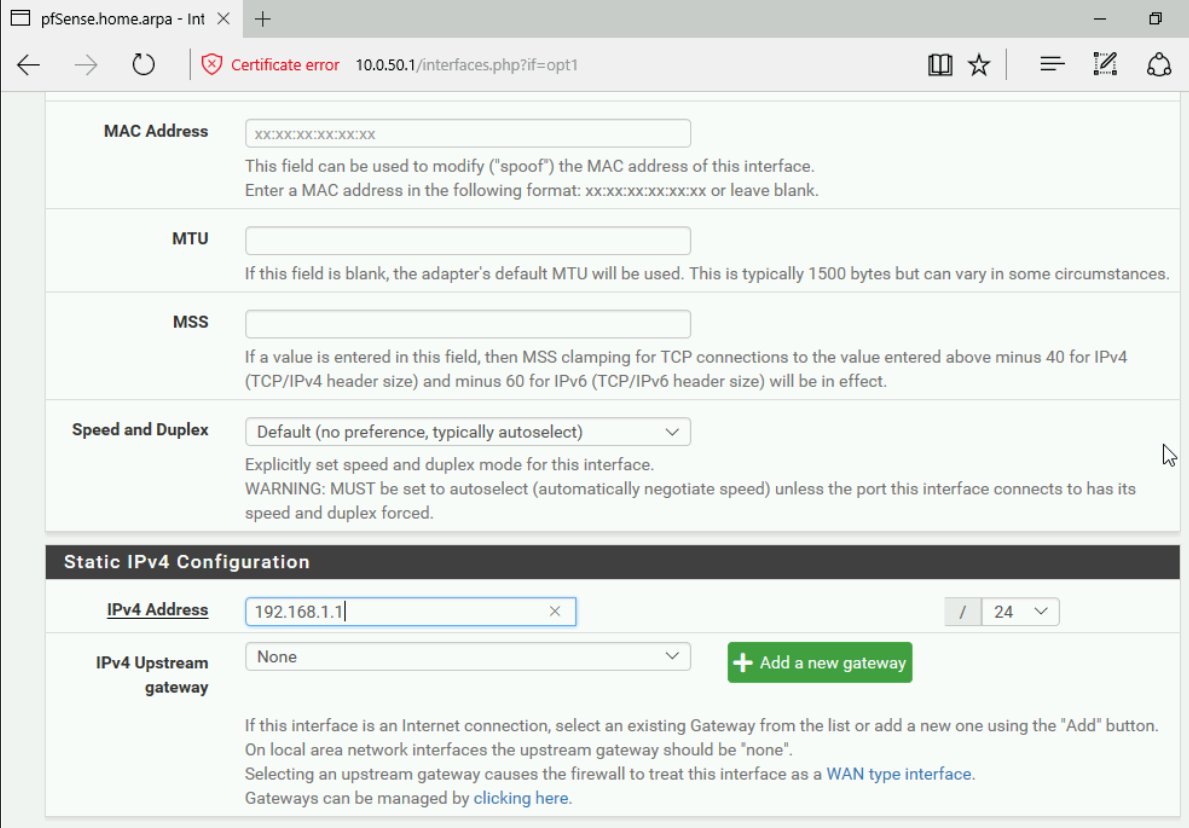Close the pfSense.home.arpa tab
This screenshot has height=828, width=1189.
pyautogui.click(x=223, y=19)
